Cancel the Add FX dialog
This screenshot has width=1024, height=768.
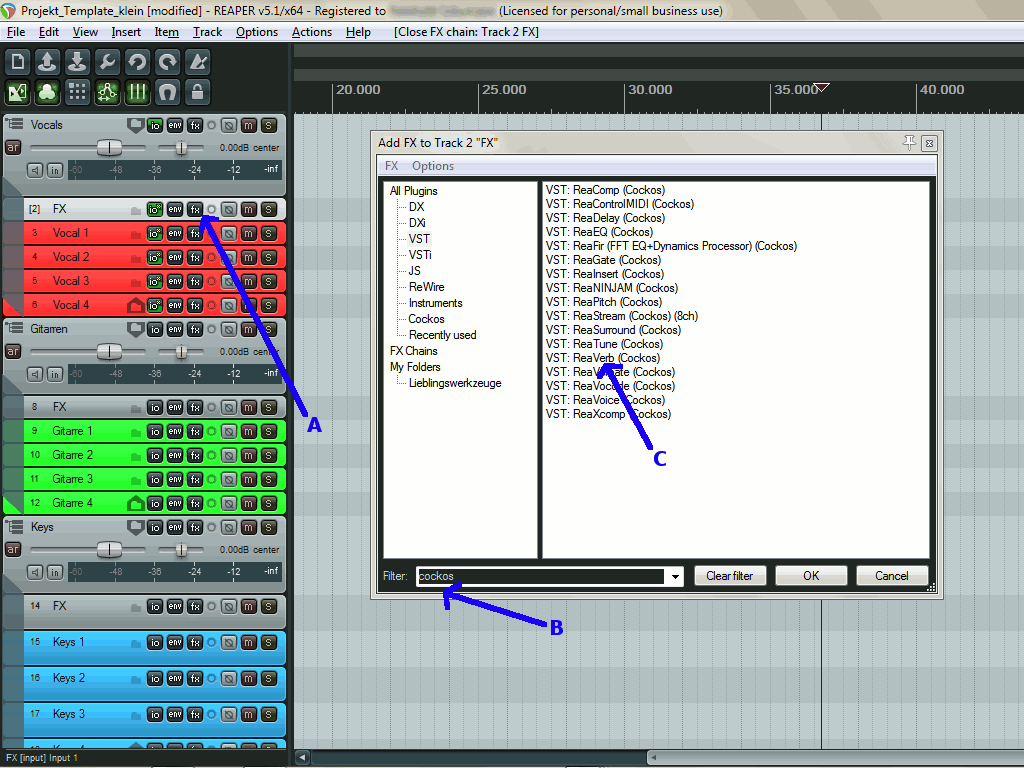891,576
